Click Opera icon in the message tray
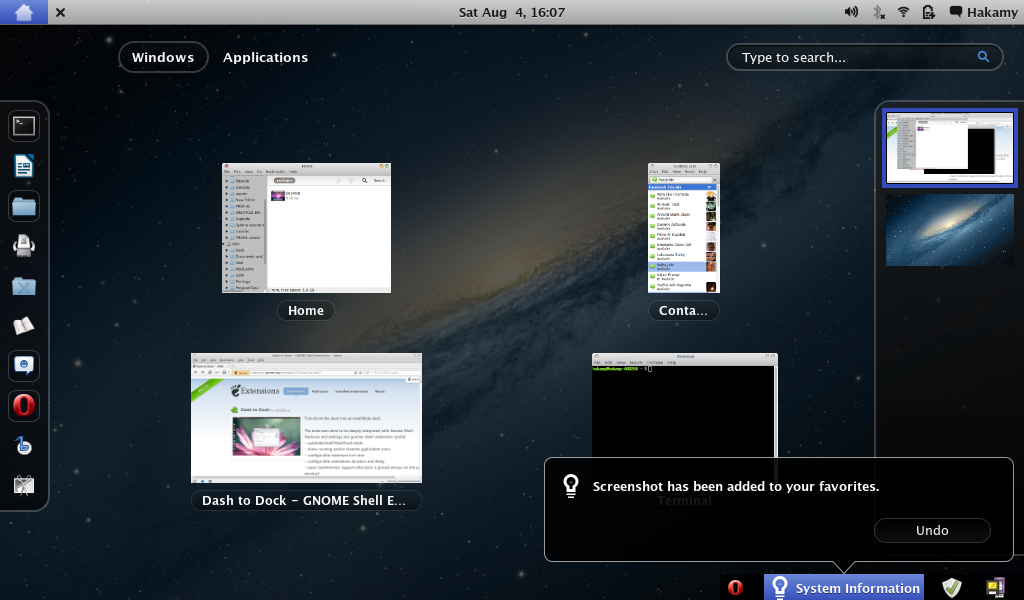The width and height of the screenshot is (1024, 600). (x=735, y=588)
